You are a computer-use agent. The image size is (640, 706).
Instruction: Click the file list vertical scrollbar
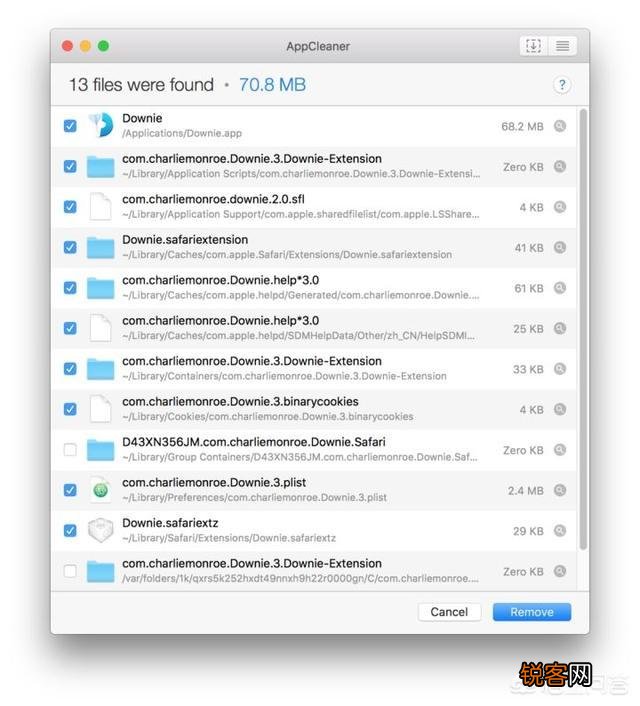point(584,329)
